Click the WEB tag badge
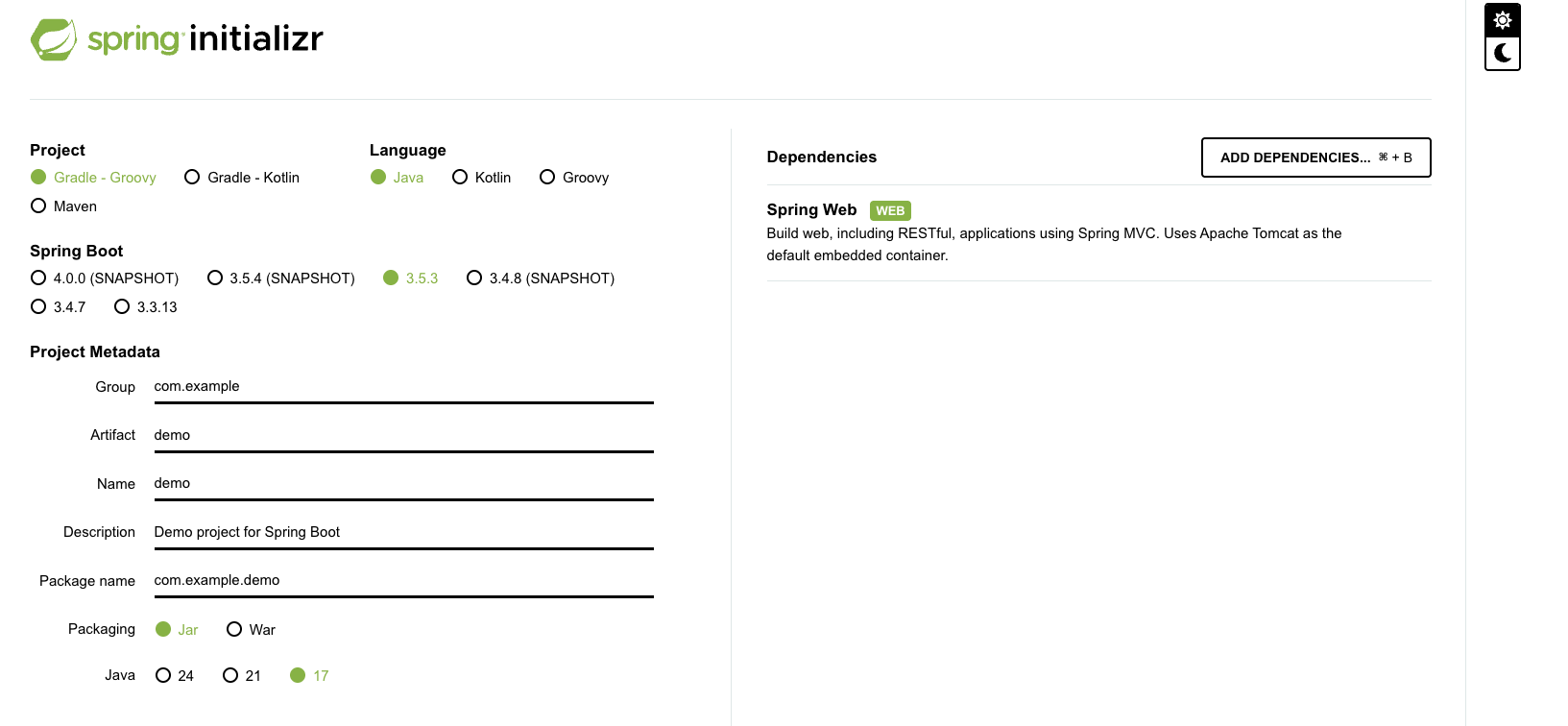 pyautogui.click(x=890, y=210)
